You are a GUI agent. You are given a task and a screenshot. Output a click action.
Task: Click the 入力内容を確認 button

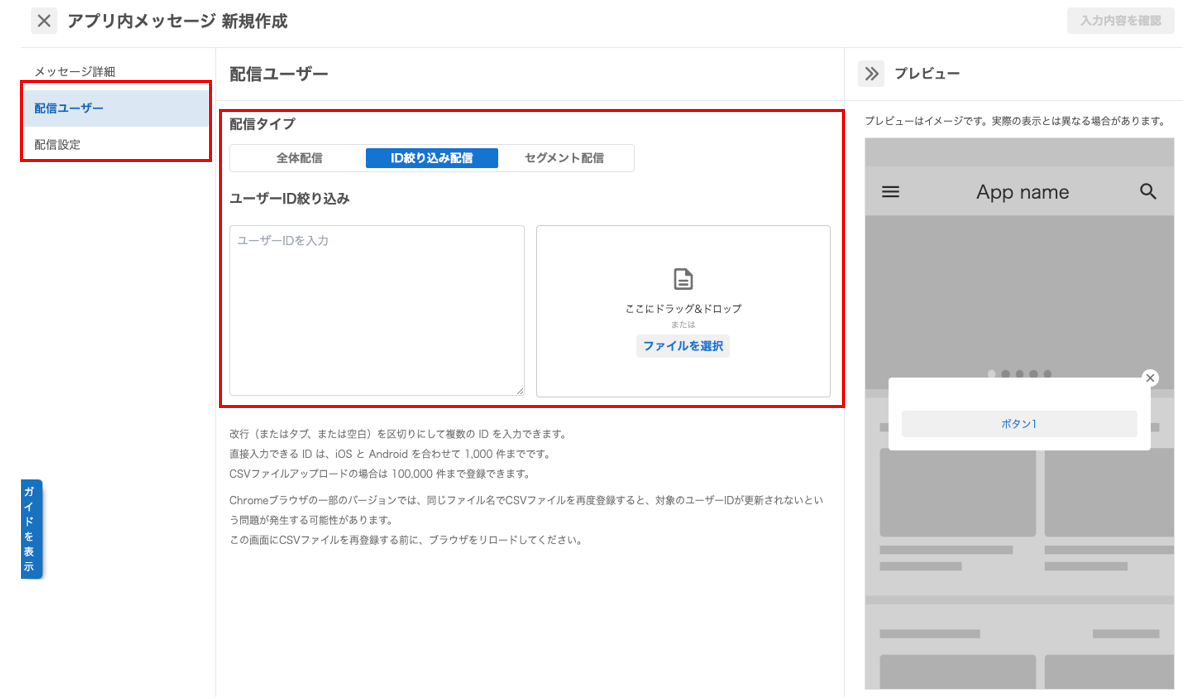click(1120, 21)
